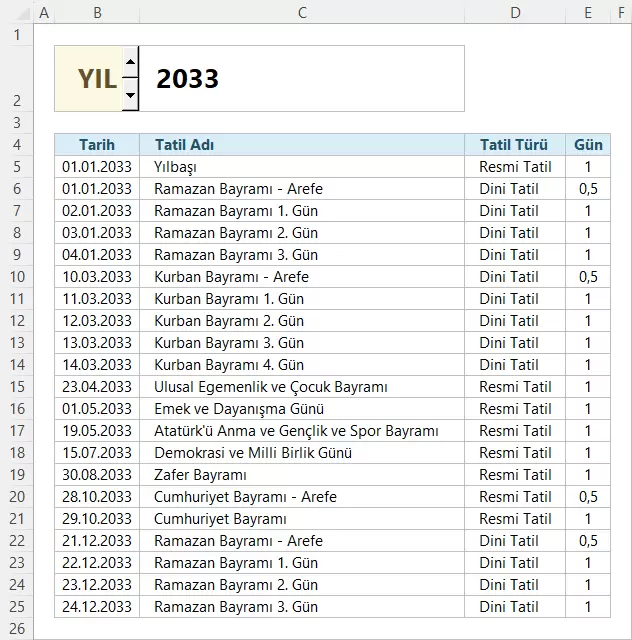Select Demokrasi ve Milli Birlik Günü cell
Screen dimensions: 632x640
302,453
